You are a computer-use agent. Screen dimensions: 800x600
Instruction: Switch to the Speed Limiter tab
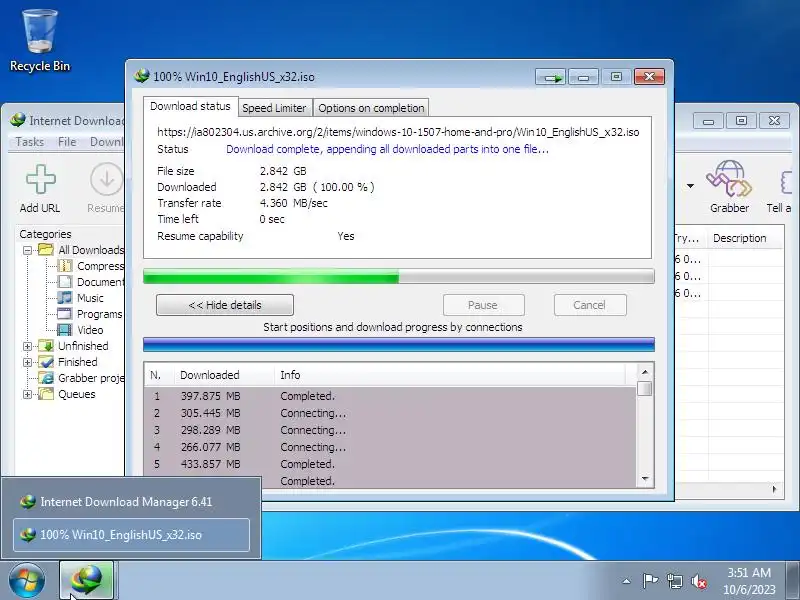point(274,108)
